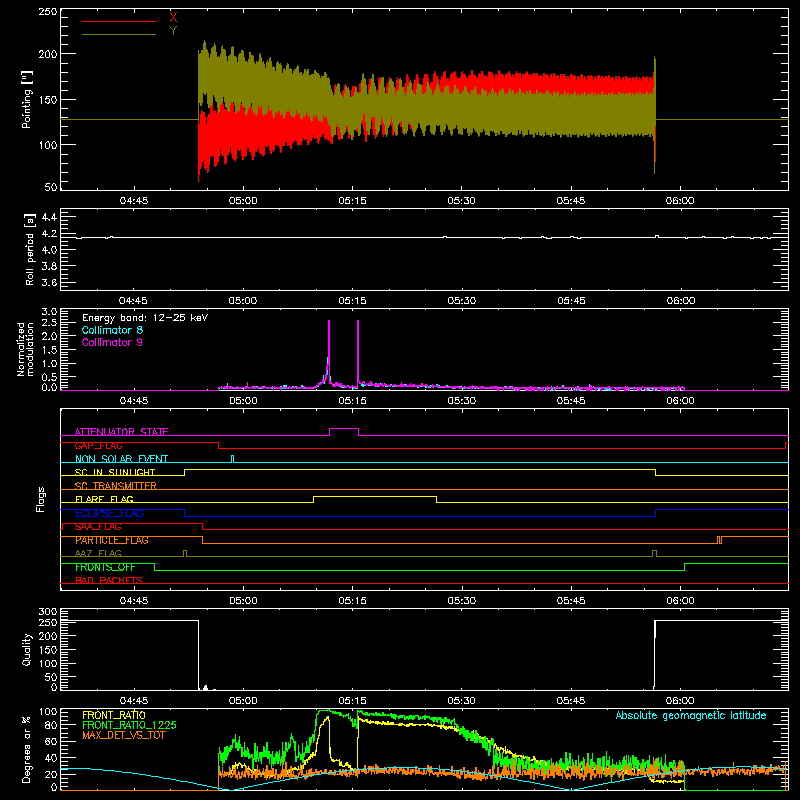Click the GAP_FLAG label

(98, 445)
